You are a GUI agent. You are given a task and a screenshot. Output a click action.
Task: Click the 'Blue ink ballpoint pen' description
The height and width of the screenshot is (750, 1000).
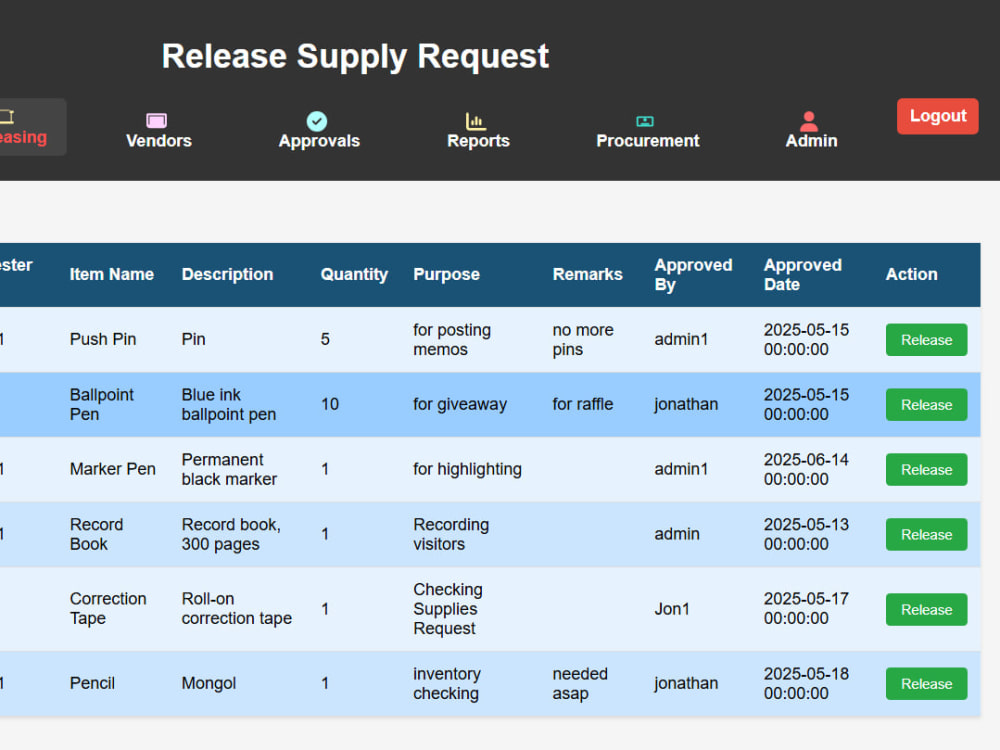(x=228, y=404)
